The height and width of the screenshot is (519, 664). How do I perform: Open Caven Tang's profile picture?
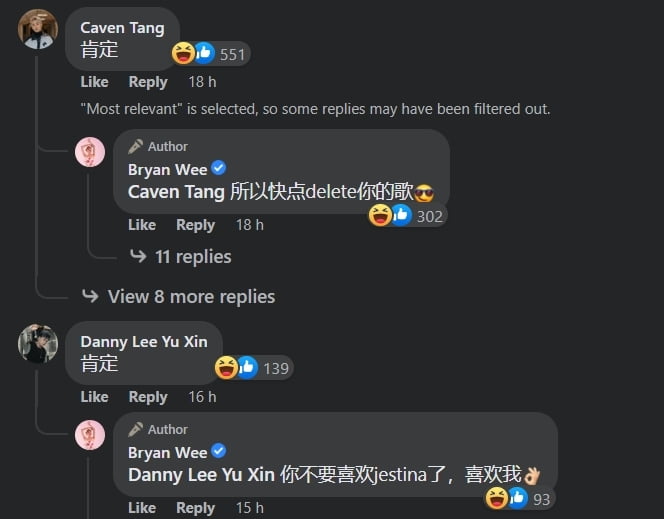click(38, 29)
